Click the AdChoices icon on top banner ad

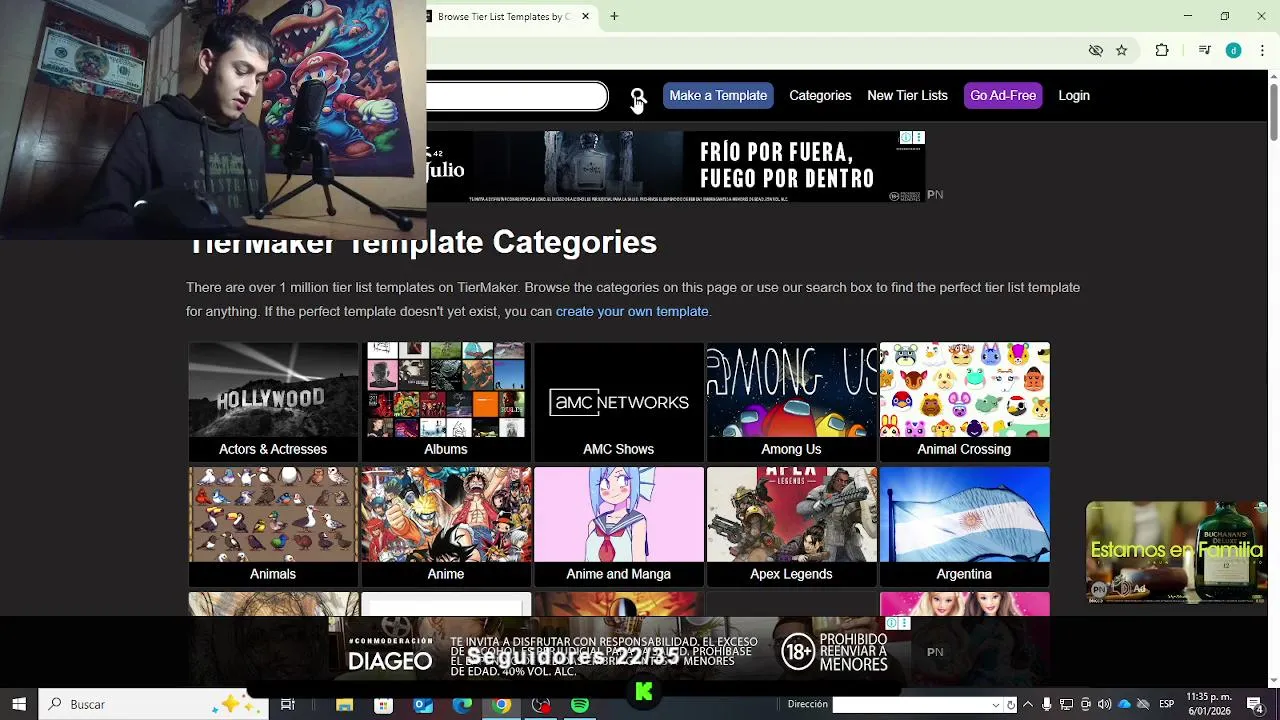click(x=906, y=138)
